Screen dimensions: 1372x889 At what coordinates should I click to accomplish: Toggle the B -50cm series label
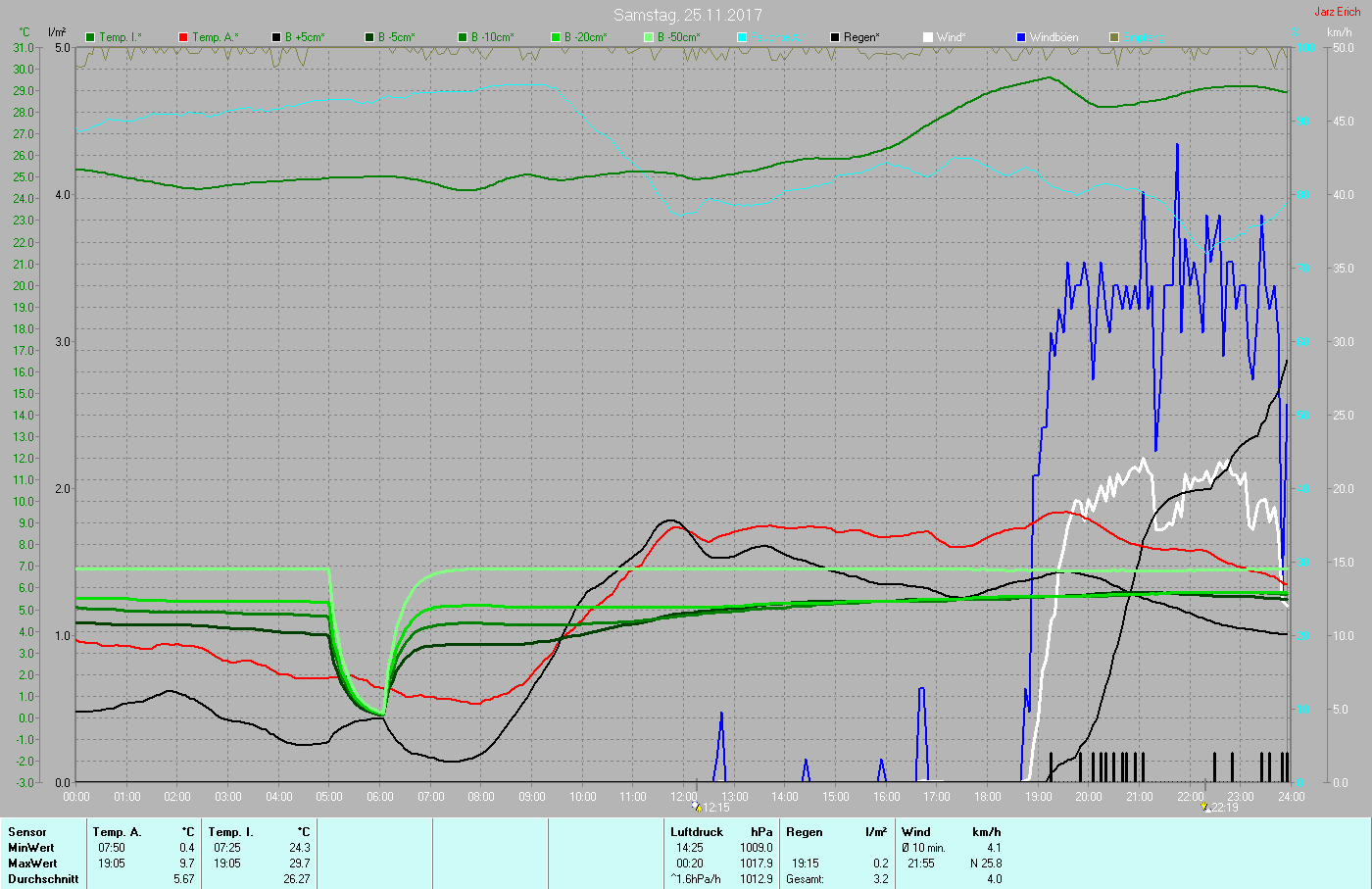(678, 37)
